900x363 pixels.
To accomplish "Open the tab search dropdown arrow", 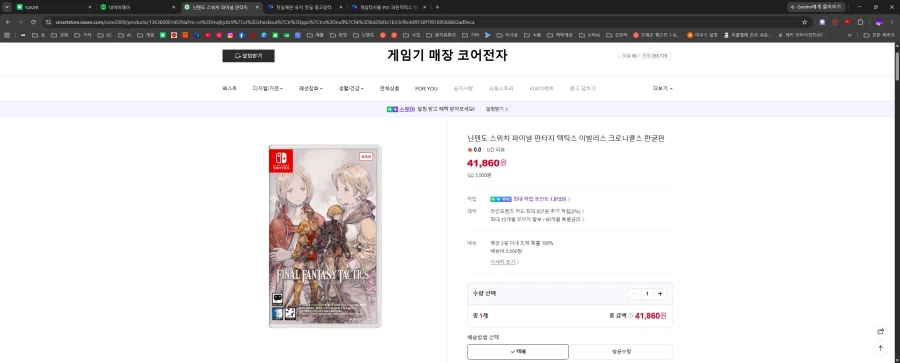I will click(x=6, y=7).
